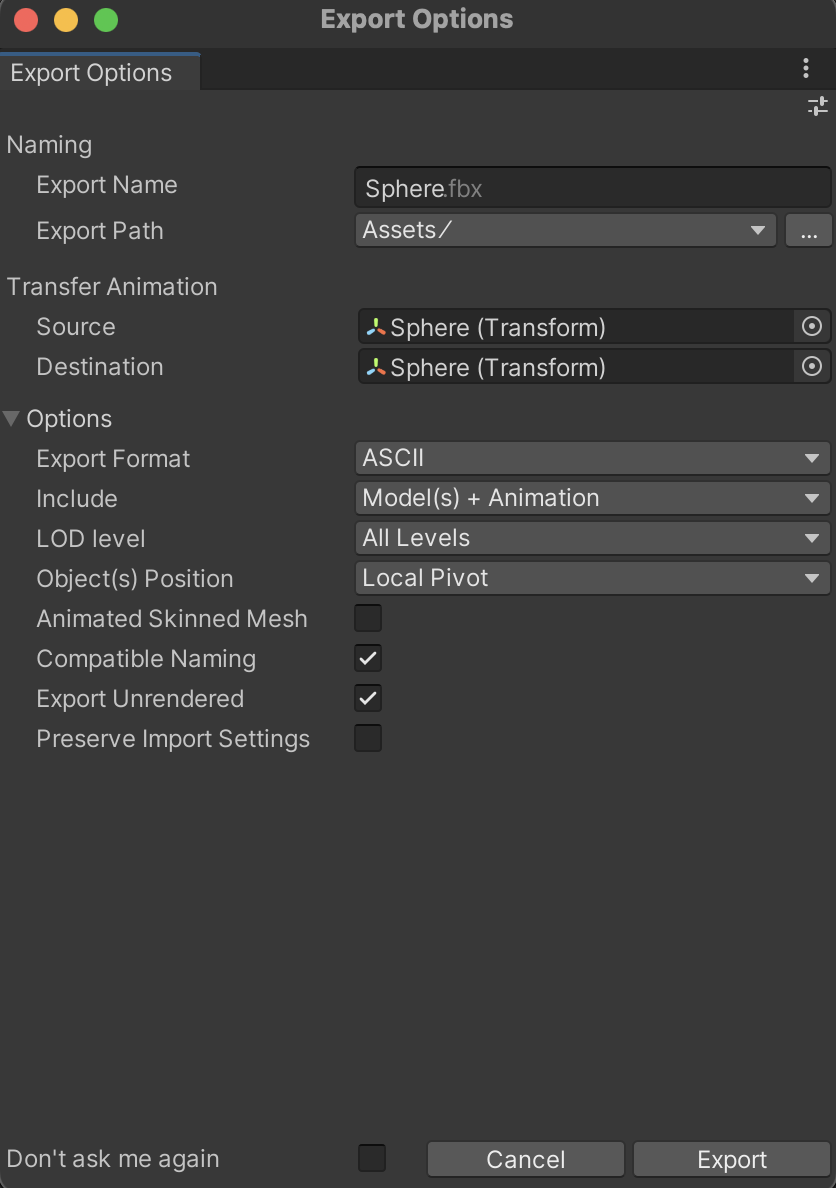The height and width of the screenshot is (1188, 836).
Task: Uncheck Compatible Naming option
Action: point(368,658)
